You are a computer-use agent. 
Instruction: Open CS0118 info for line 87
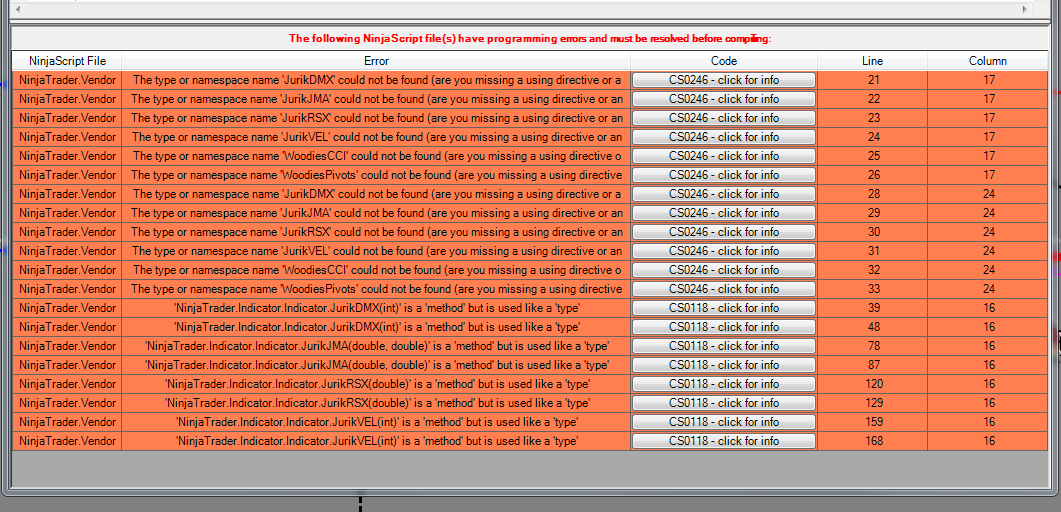pos(724,365)
